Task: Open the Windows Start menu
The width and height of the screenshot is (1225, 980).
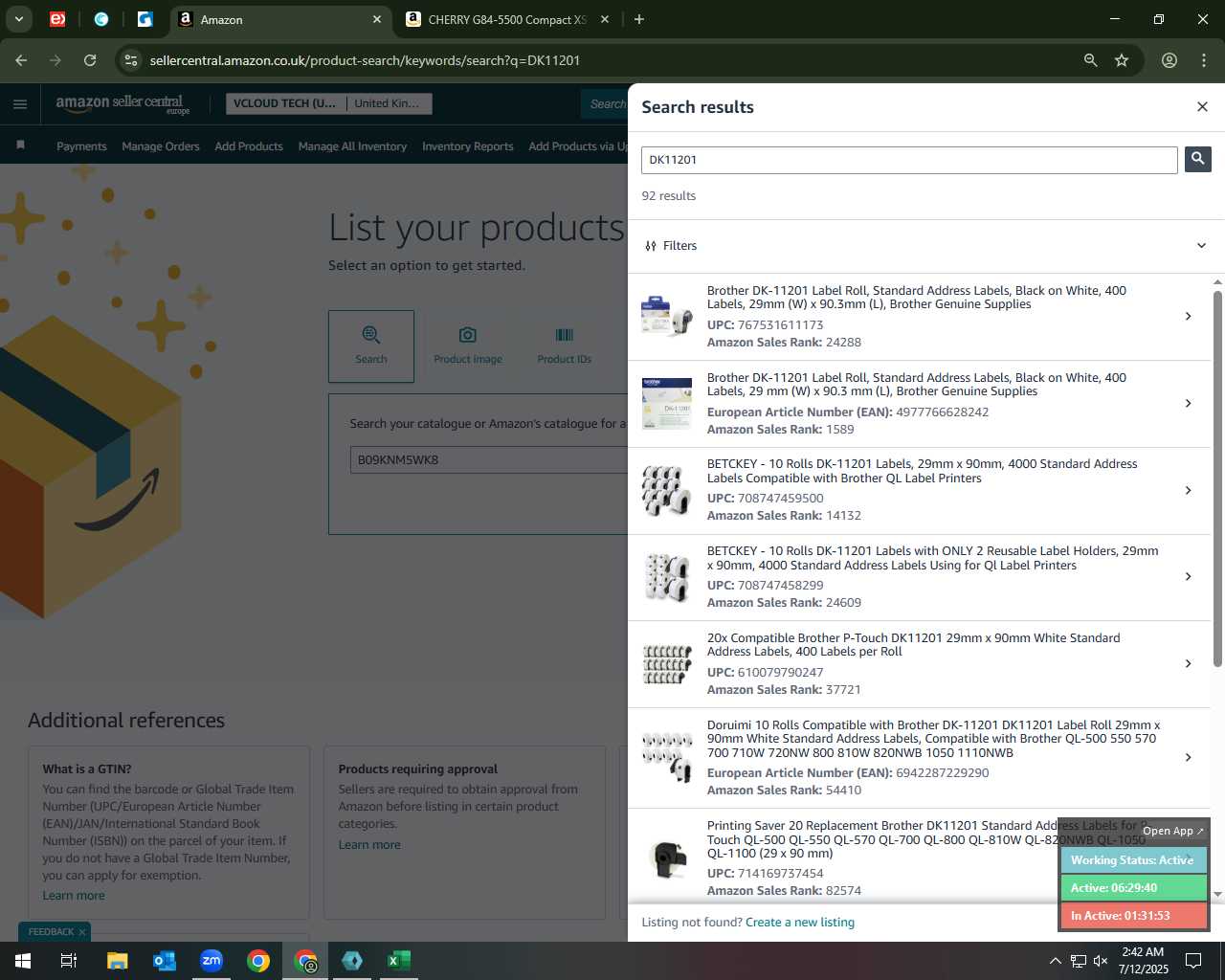Action: tap(23, 961)
